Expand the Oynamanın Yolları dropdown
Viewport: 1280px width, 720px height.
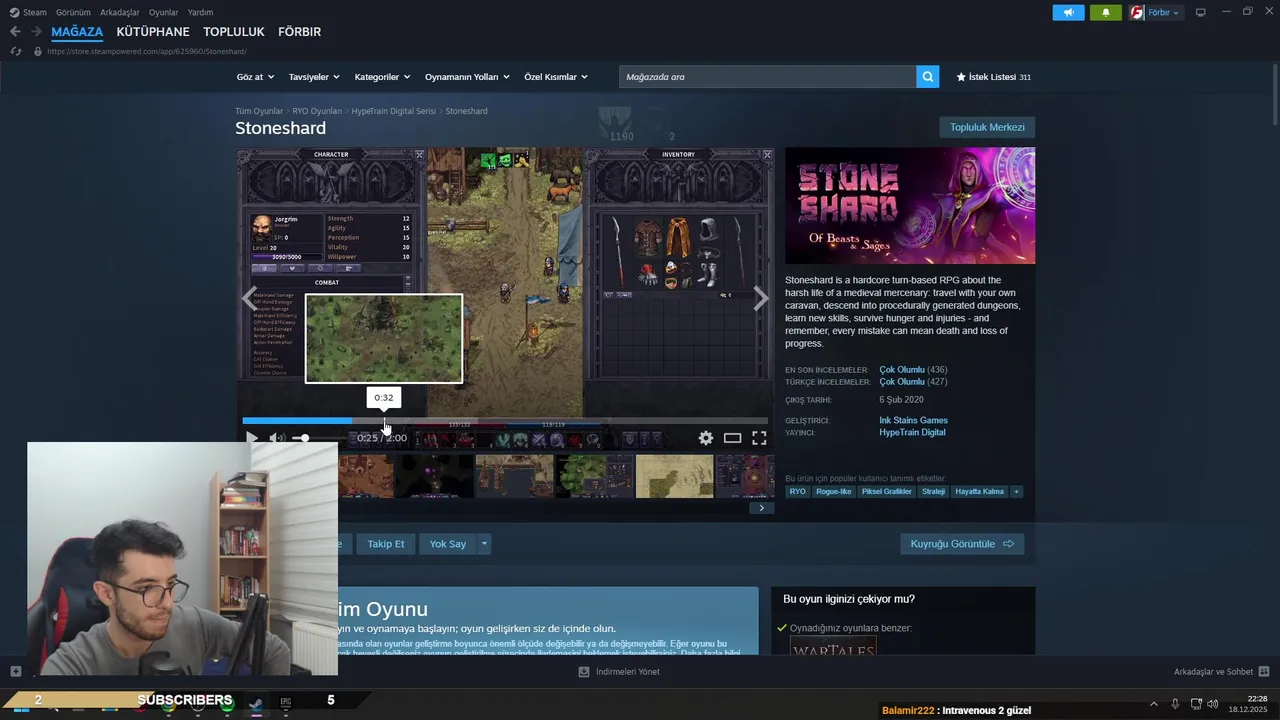coord(467,77)
